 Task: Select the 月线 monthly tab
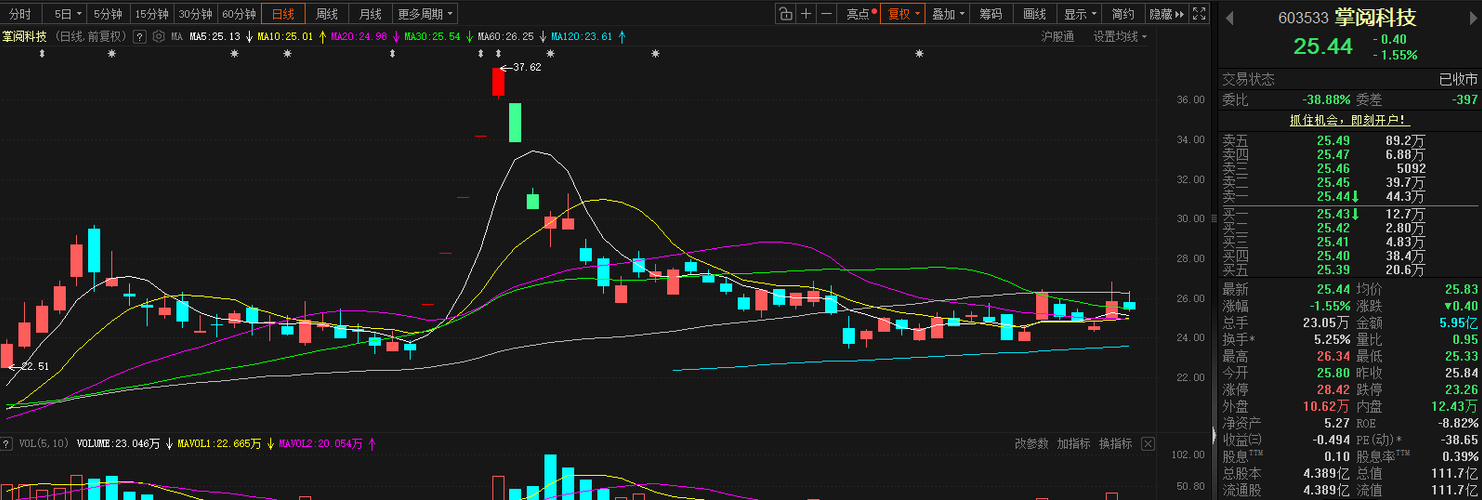tap(370, 14)
